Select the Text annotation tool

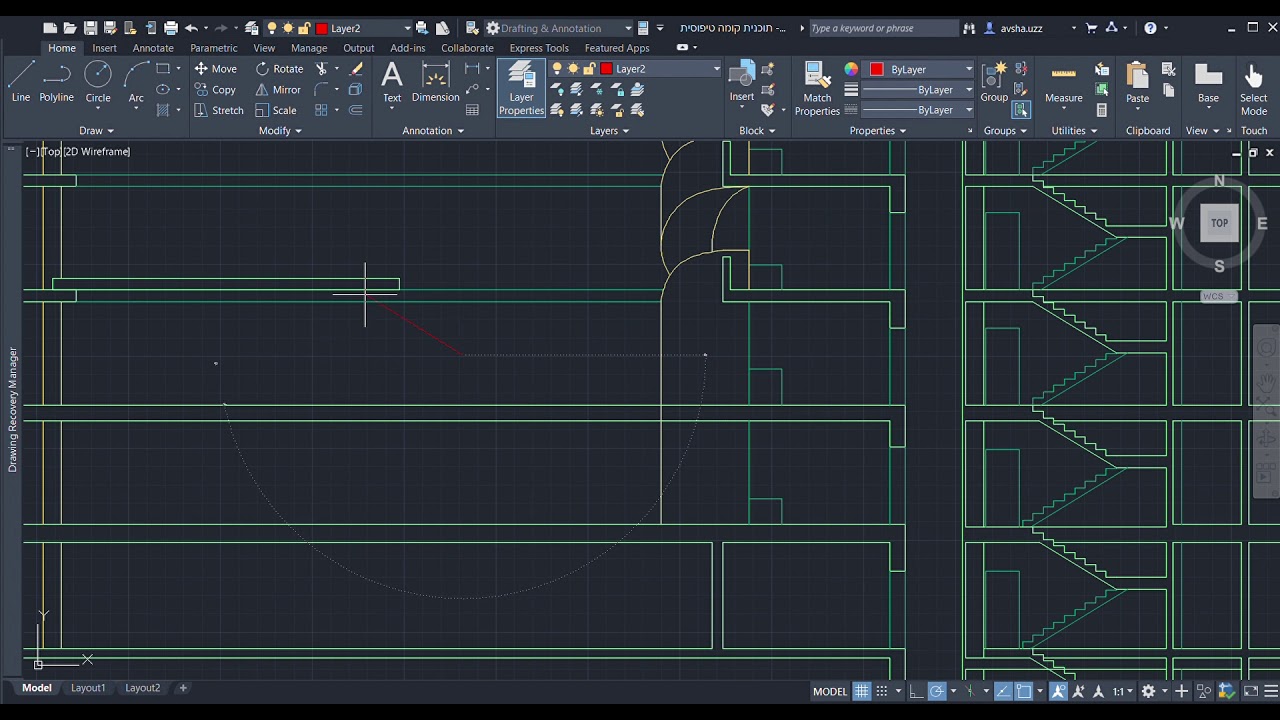[x=392, y=81]
